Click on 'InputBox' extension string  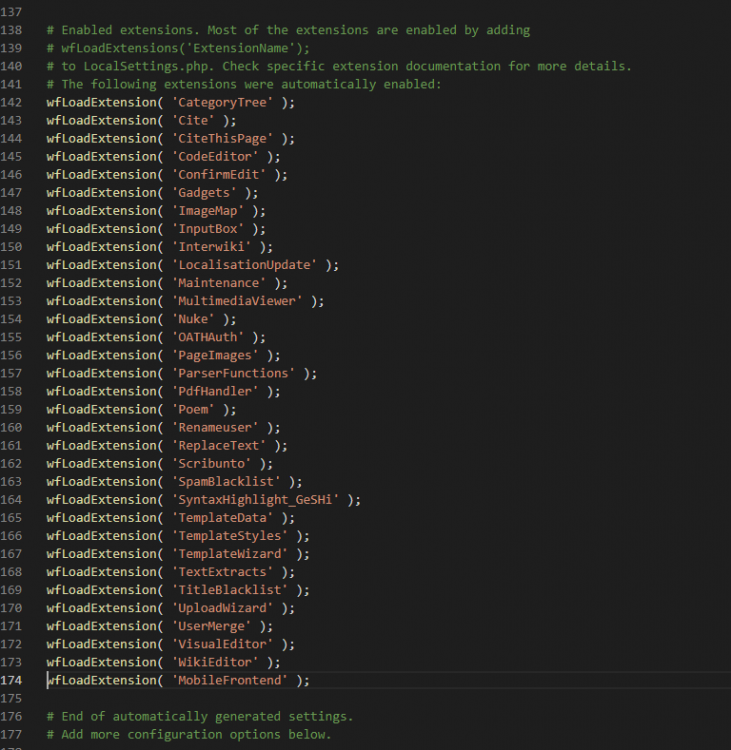coord(208,229)
